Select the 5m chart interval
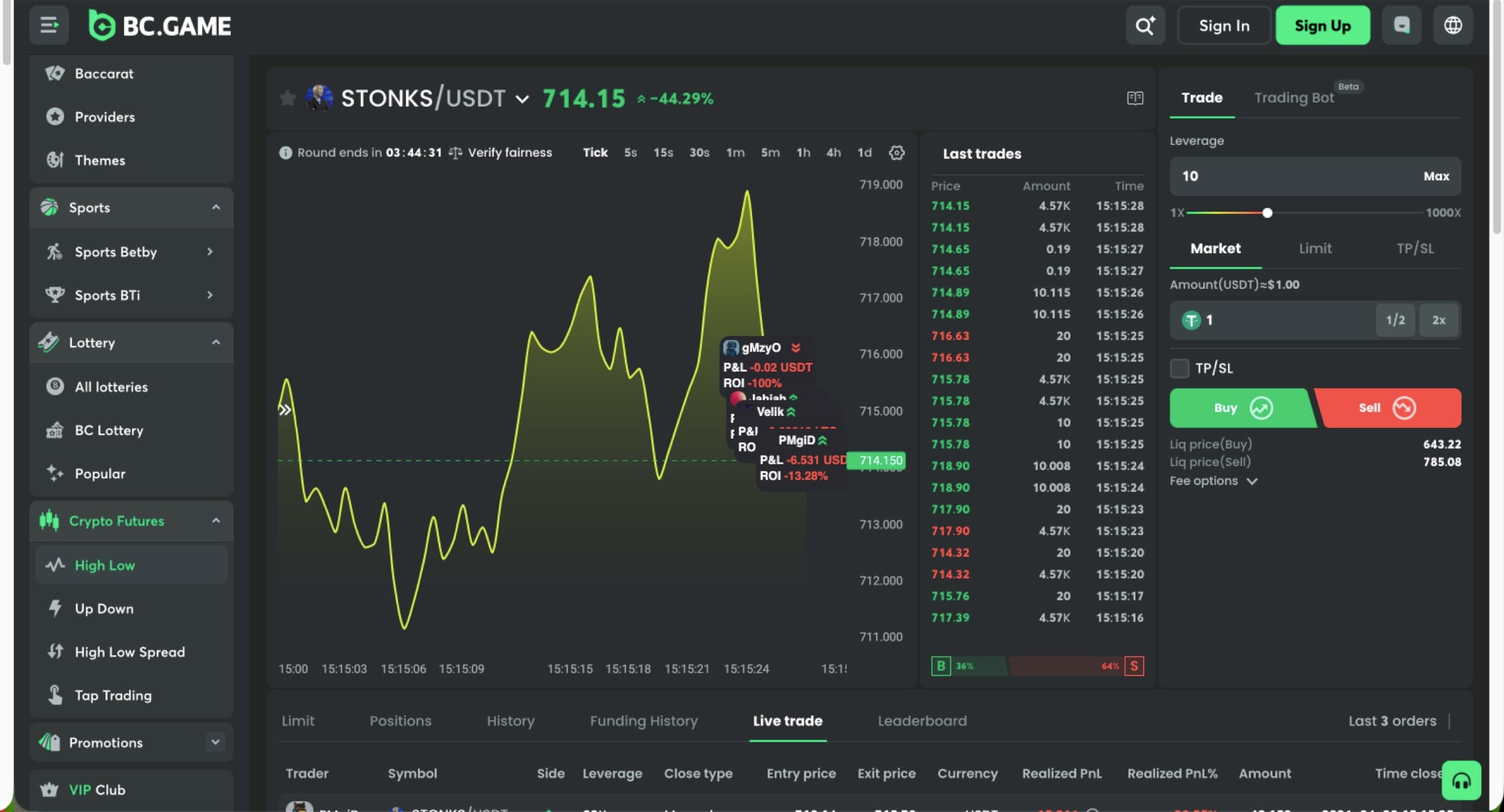Image resolution: width=1504 pixels, height=812 pixels. coord(770,152)
